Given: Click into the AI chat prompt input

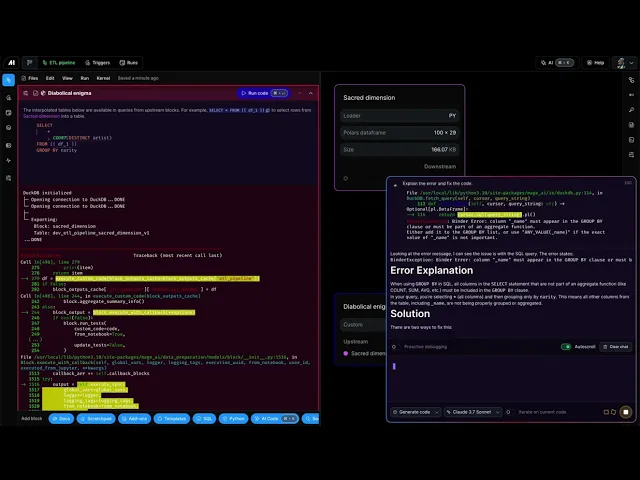Looking at the screenshot, I should (x=510, y=380).
